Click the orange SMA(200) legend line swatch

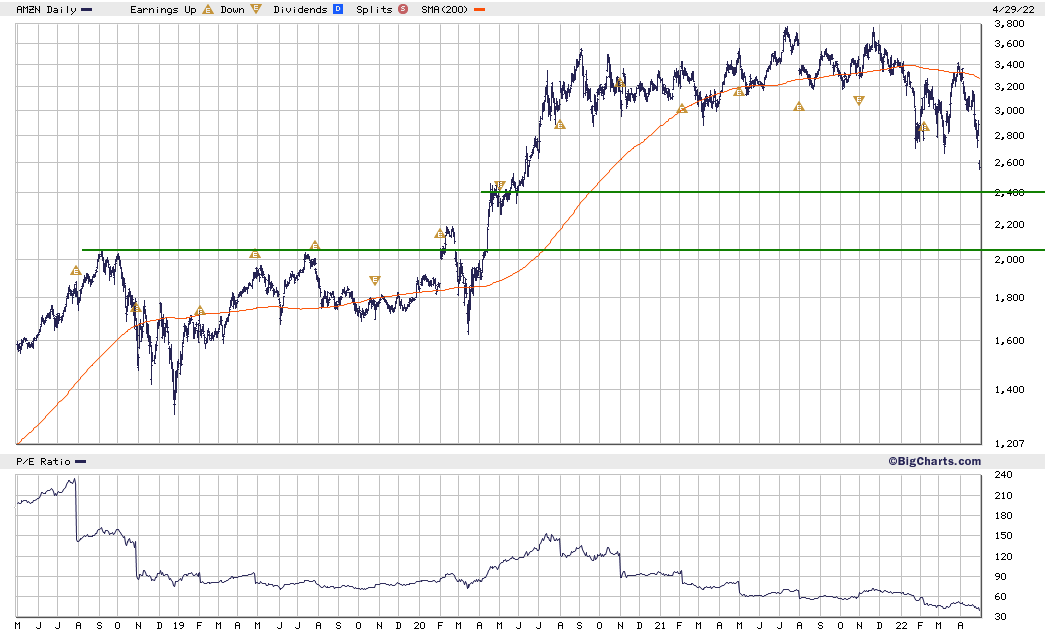pyautogui.click(x=479, y=10)
